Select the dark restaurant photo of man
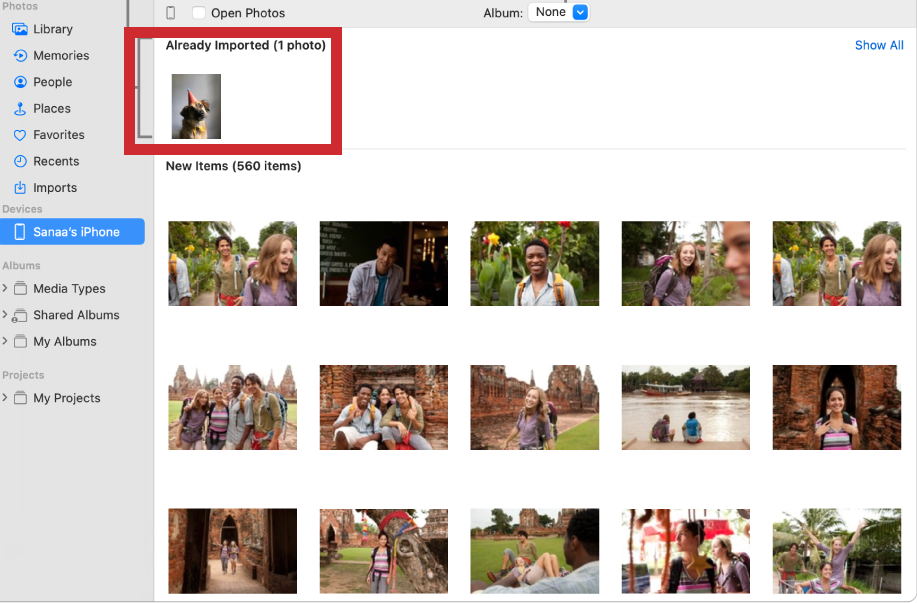 coord(383,263)
